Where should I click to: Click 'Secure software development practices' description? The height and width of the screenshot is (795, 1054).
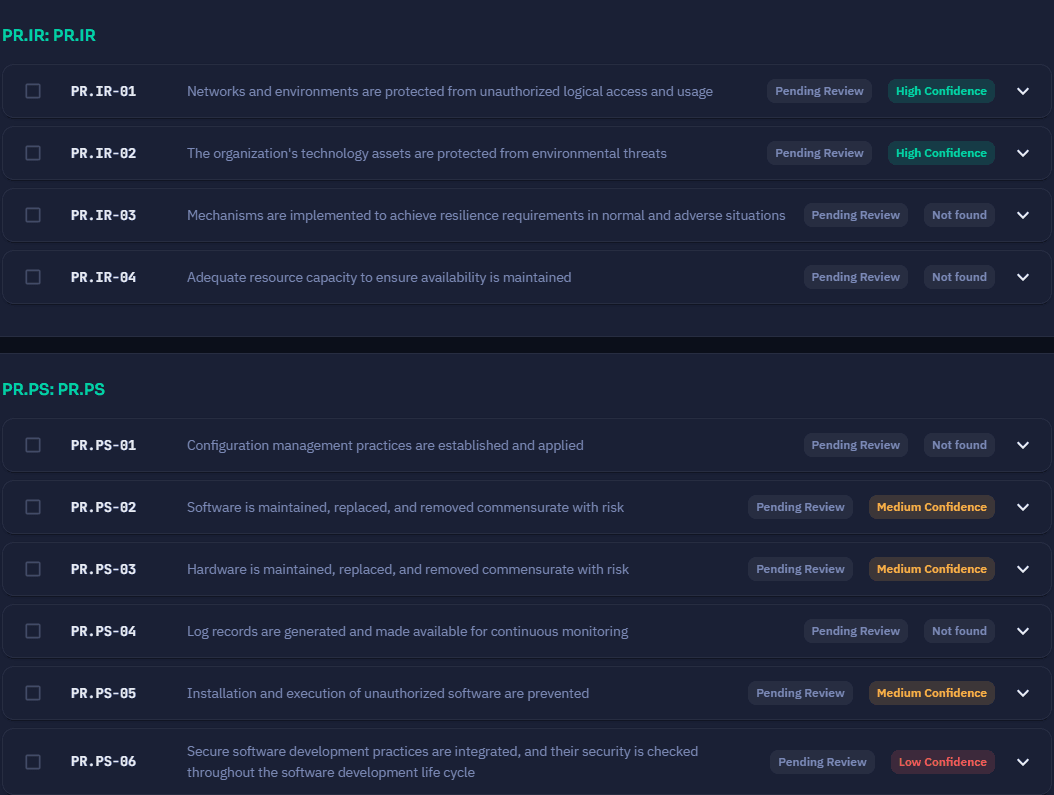(442, 761)
